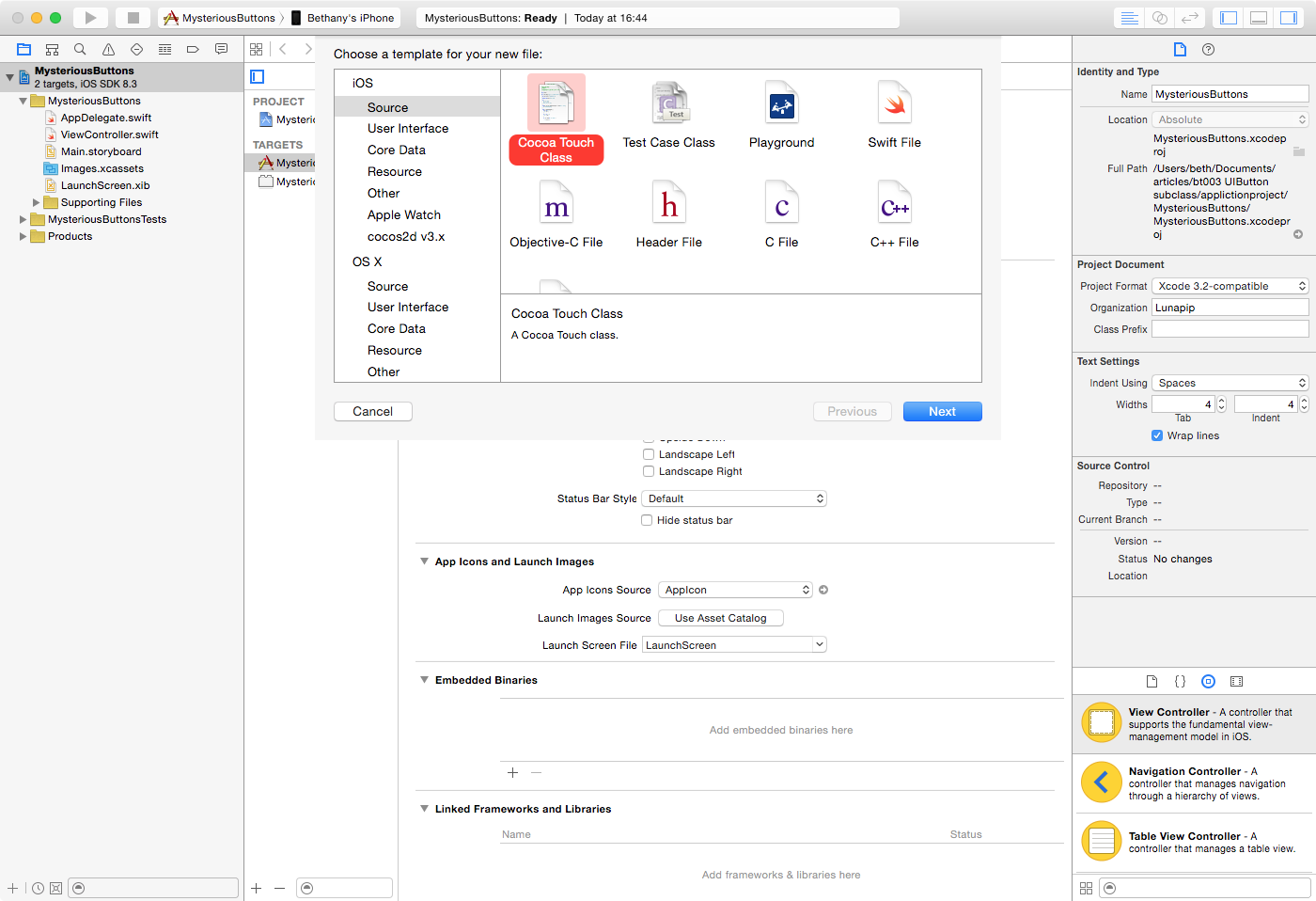Open the Symbol navigator
Viewport: 1316px width, 901px height.
coord(52,49)
